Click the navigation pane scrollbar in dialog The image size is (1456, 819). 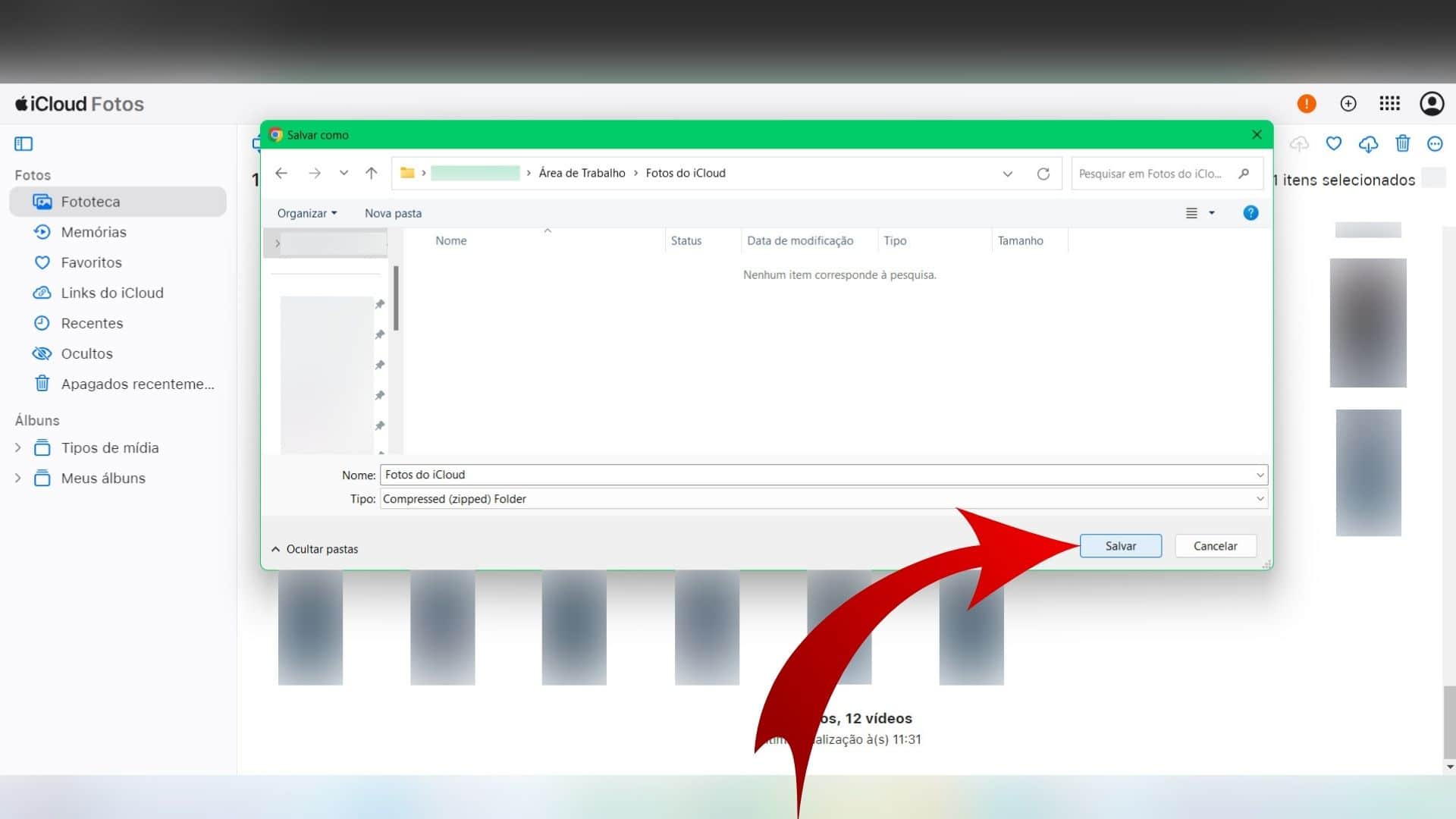396,298
